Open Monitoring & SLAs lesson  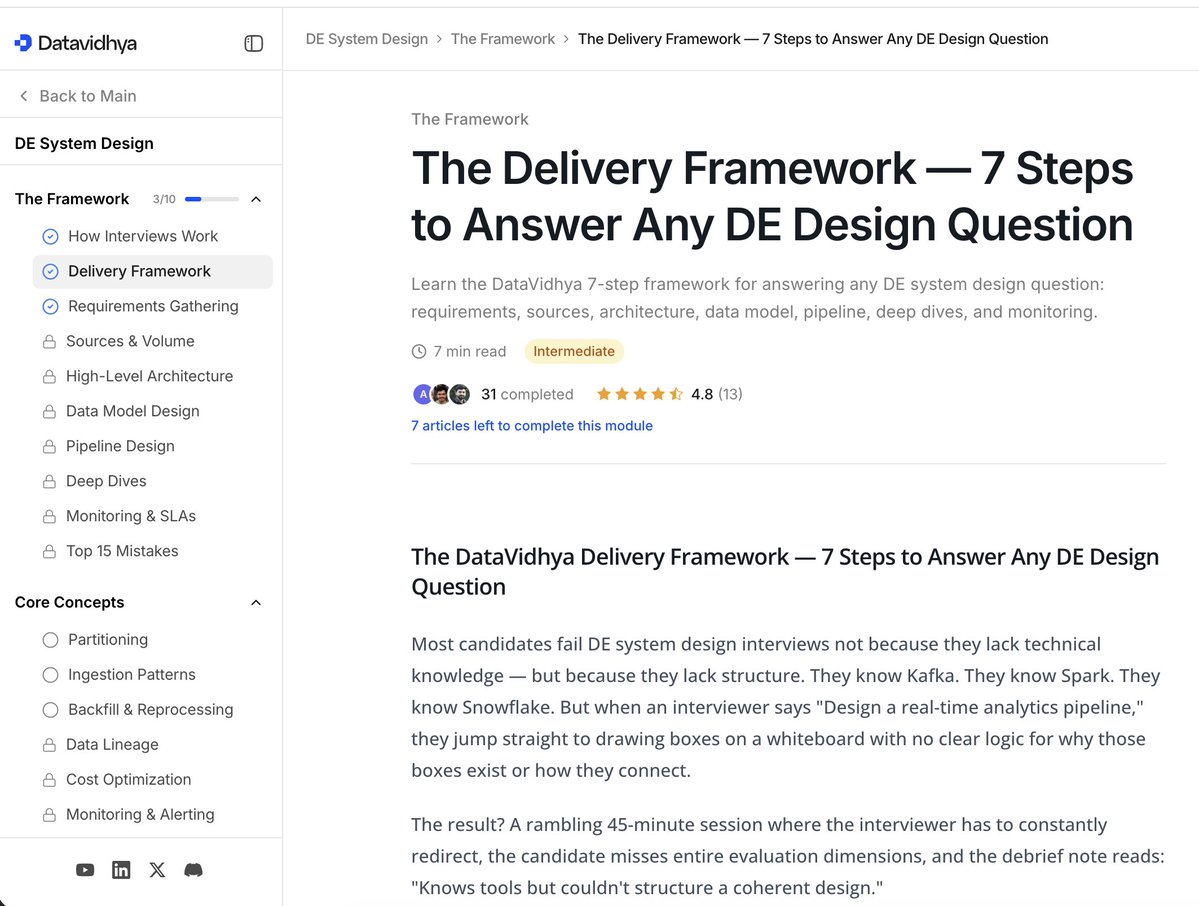(x=131, y=517)
